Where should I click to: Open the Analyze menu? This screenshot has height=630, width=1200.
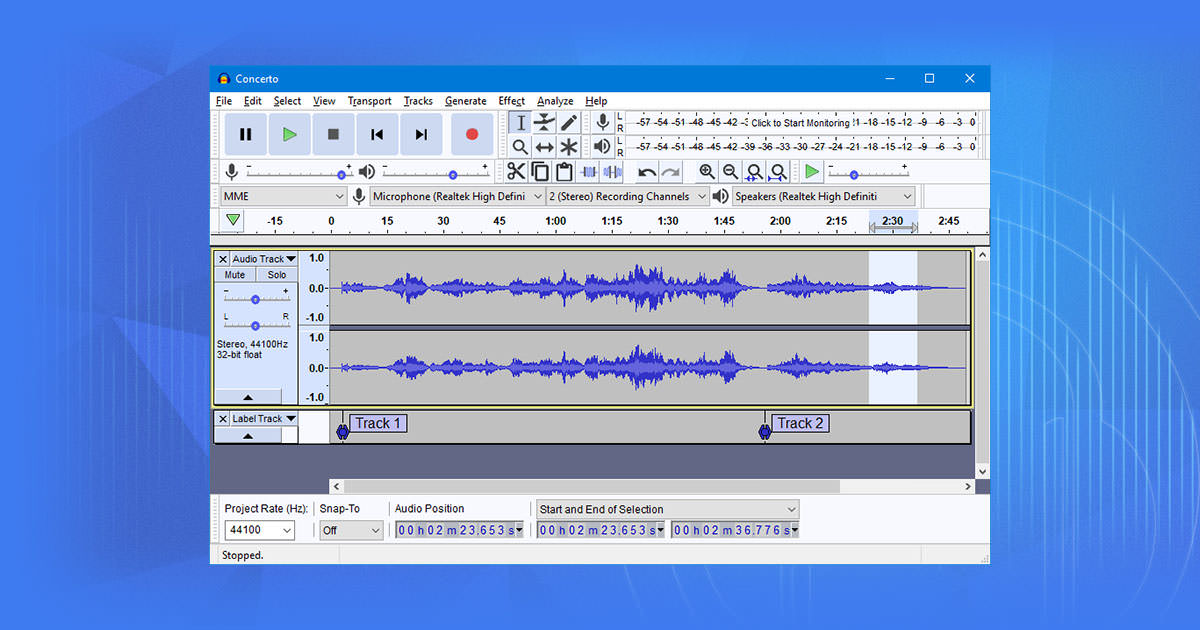pos(555,101)
